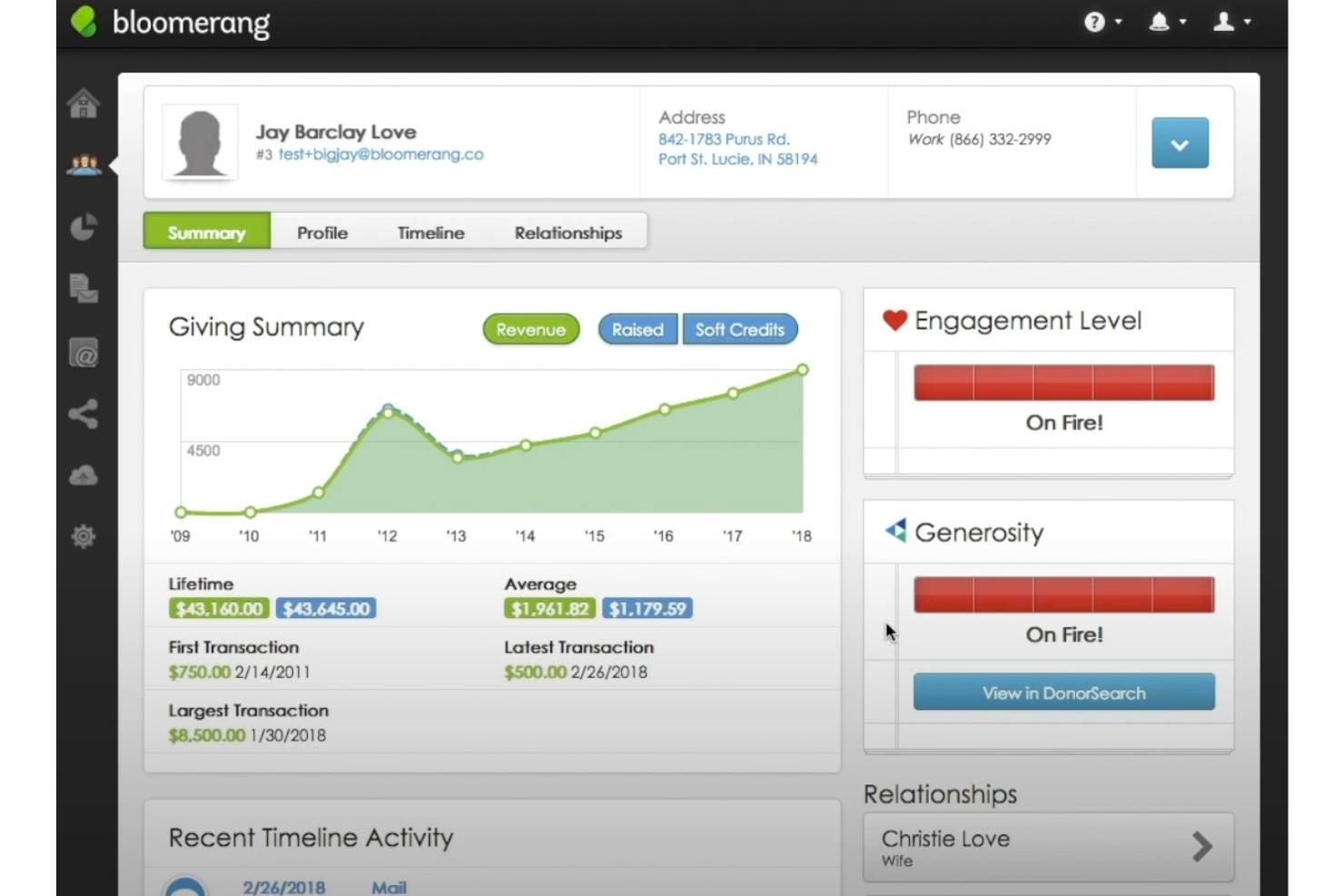Click Jay Barclay Love's profile photo
Viewport: 1344px width, 896px height.
tap(200, 143)
